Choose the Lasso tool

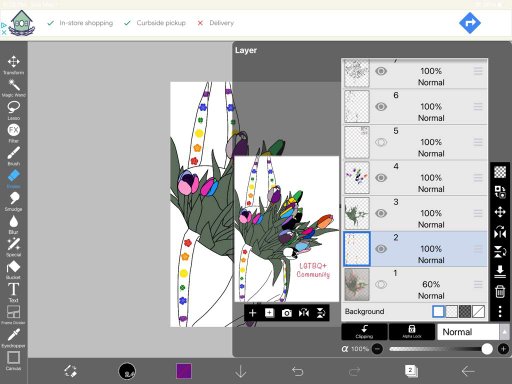(13, 110)
